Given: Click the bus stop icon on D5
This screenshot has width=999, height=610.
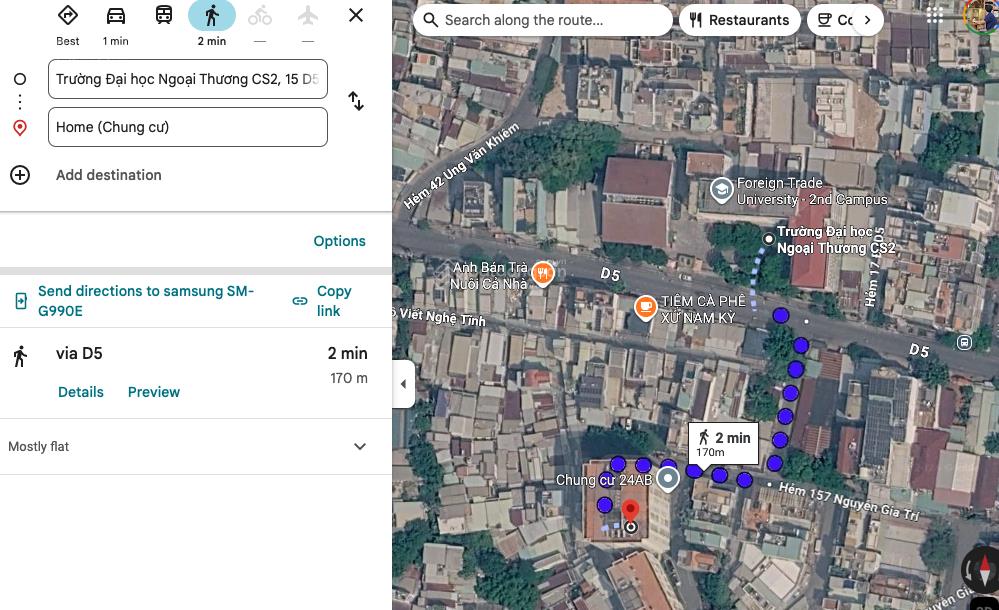Looking at the screenshot, I should [x=965, y=342].
